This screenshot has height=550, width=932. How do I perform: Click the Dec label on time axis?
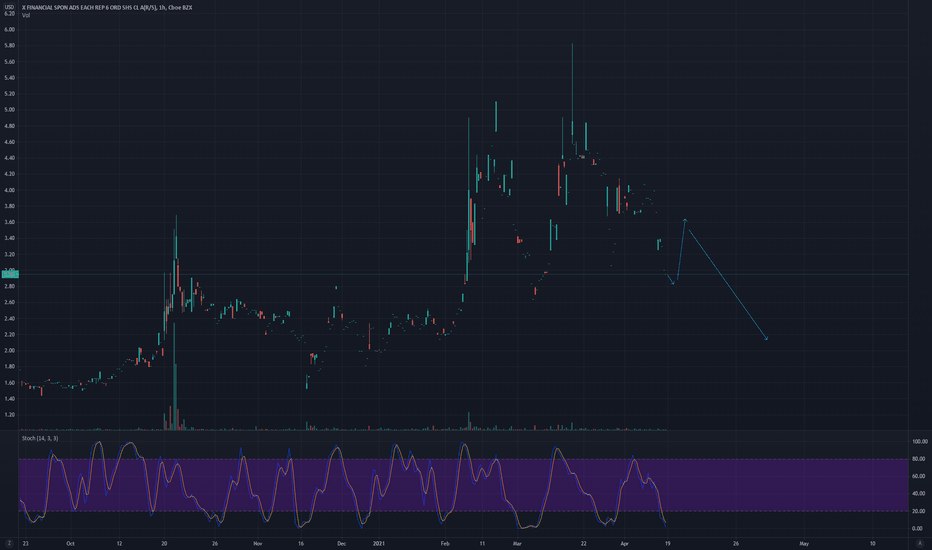tap(341, 543)
